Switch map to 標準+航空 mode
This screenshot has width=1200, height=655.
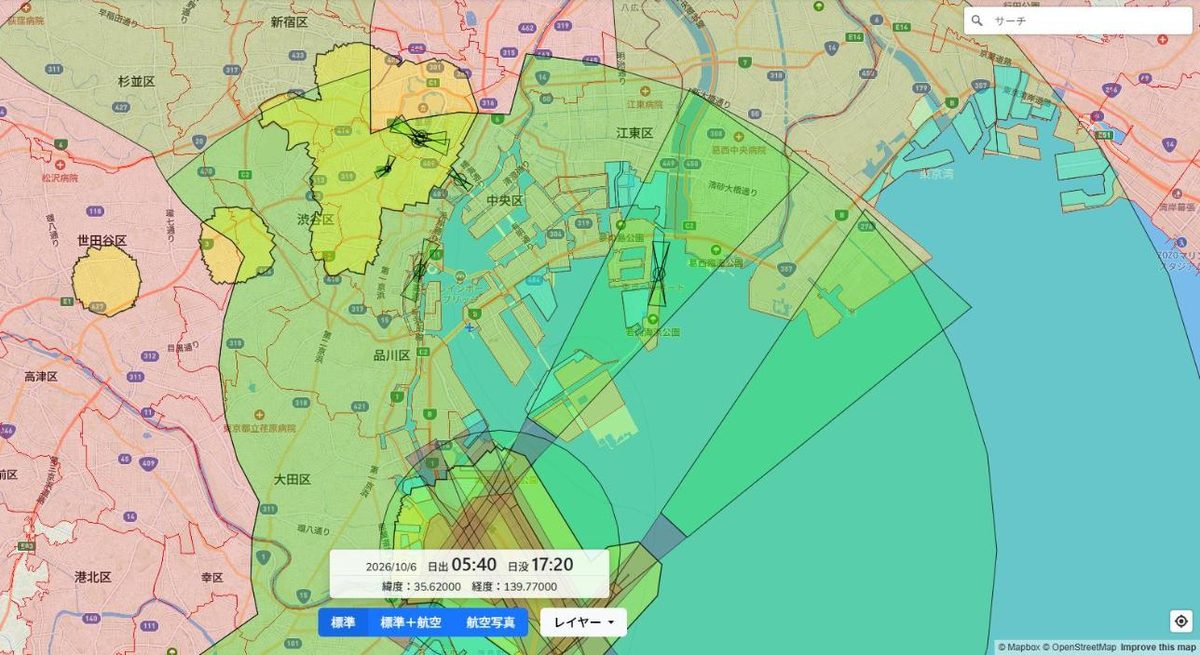[410, 622]
